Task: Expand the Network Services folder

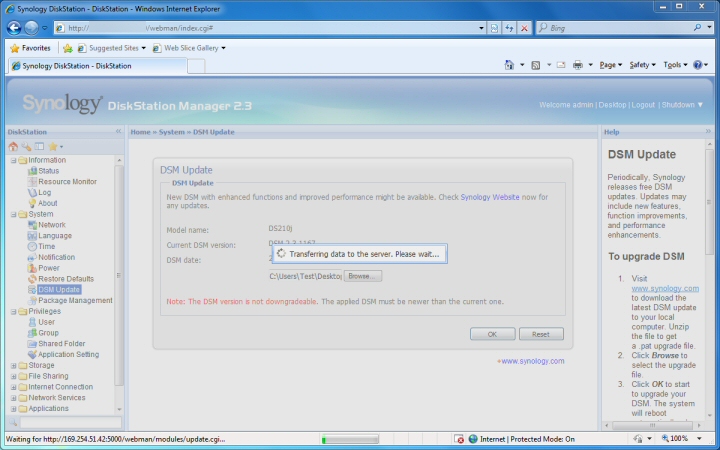Action: [x=13, y=398]
